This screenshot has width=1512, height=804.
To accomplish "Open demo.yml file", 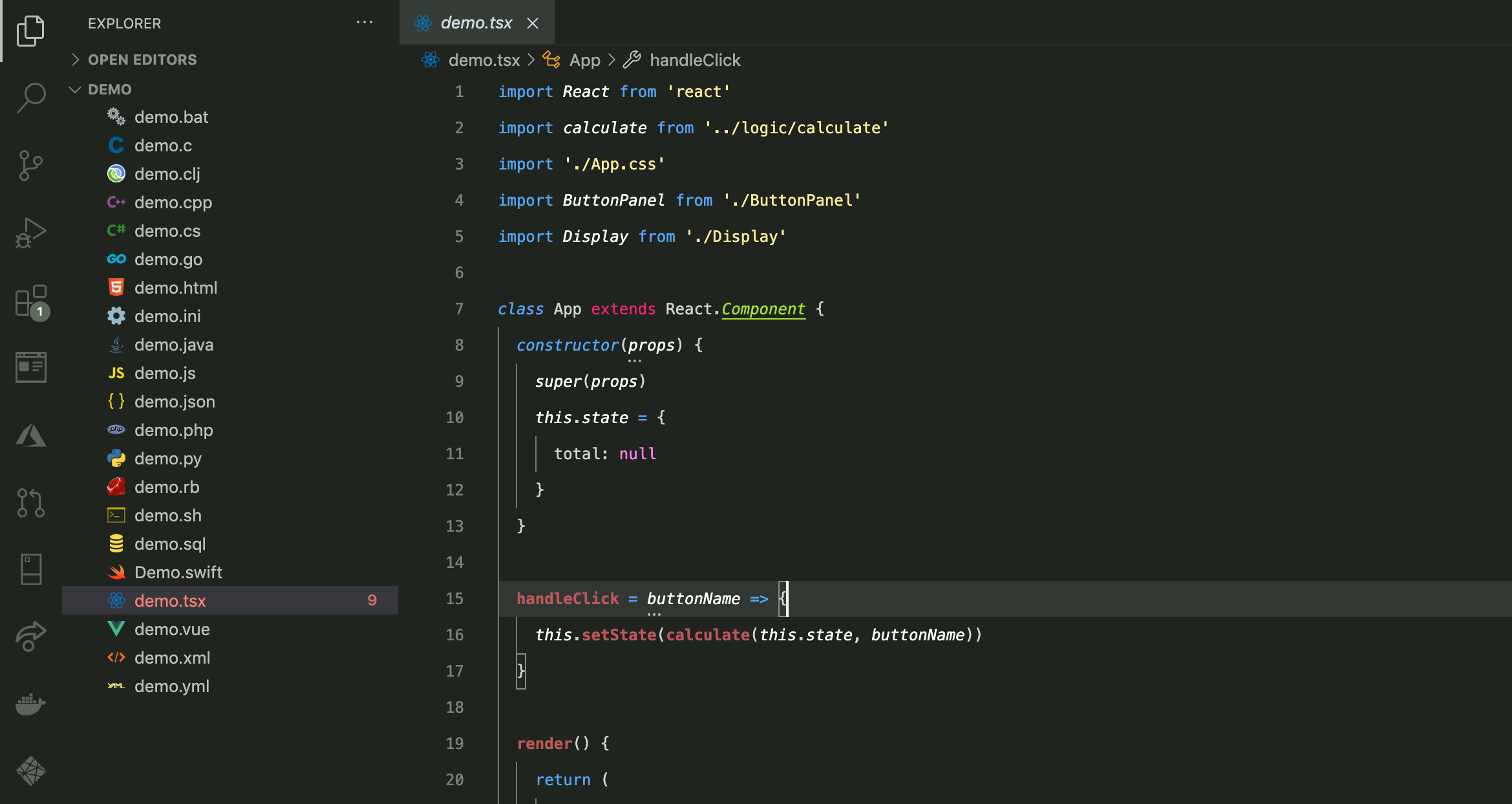I will point(230,686).
